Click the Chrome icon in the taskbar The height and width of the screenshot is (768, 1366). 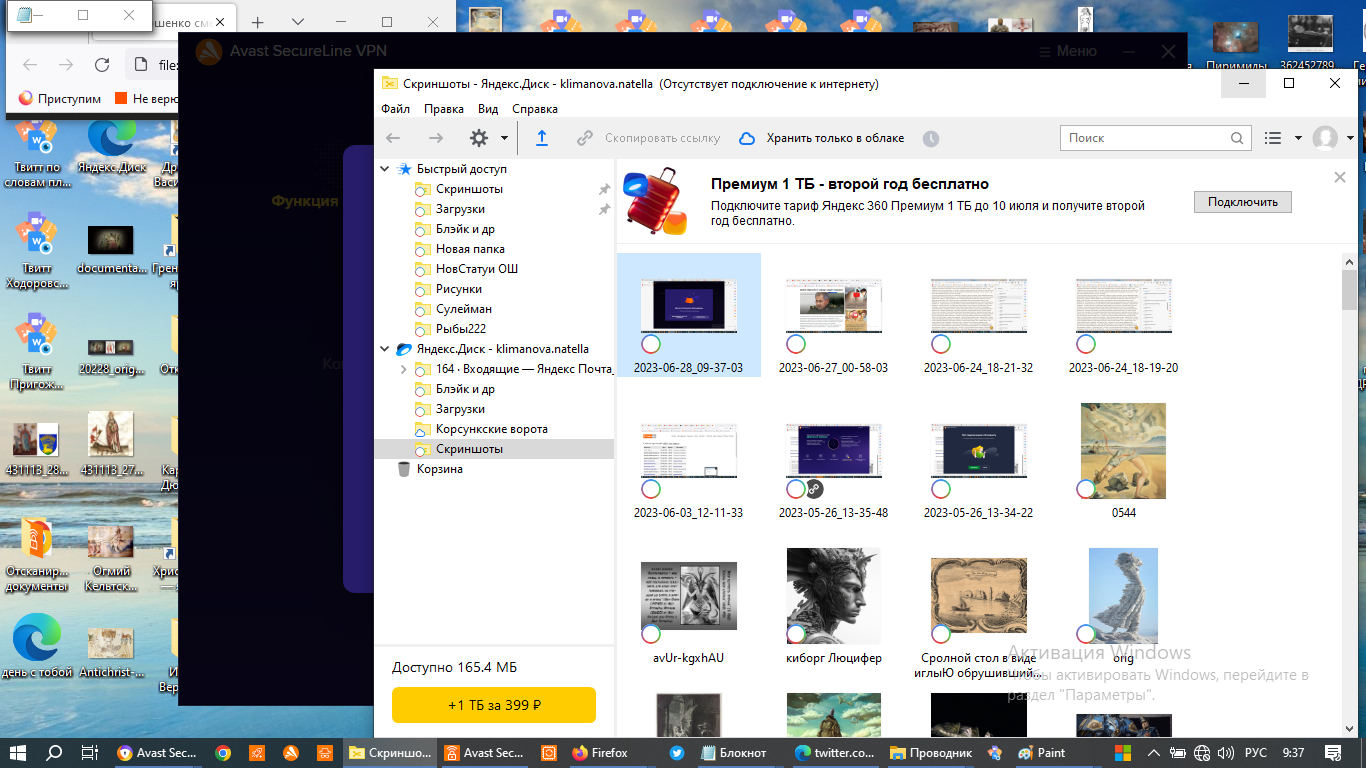[223, 753]
